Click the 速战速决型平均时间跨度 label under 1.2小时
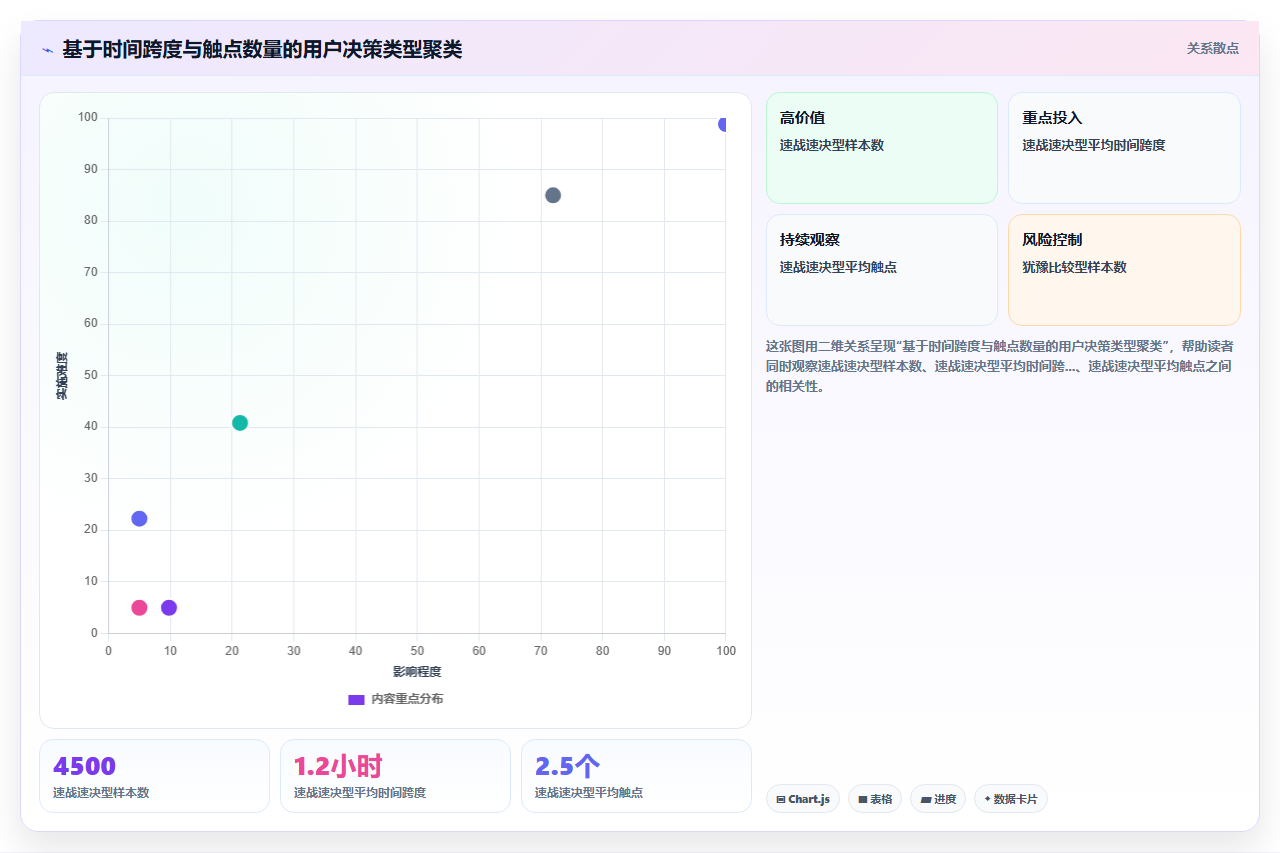The image size is (1280, 853). [360, 793]
